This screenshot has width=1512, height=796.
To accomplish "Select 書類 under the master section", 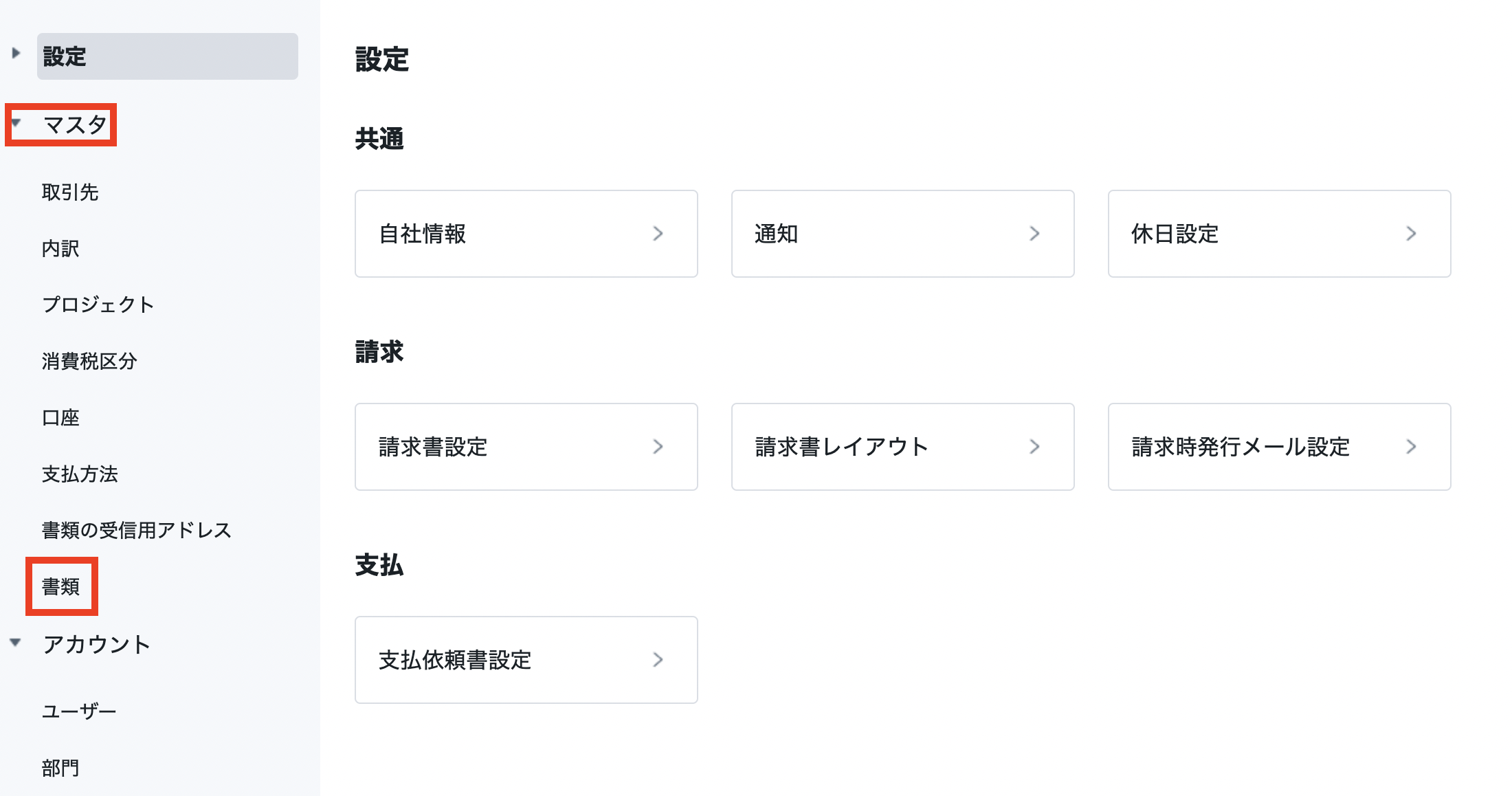I will click(60, 587).
